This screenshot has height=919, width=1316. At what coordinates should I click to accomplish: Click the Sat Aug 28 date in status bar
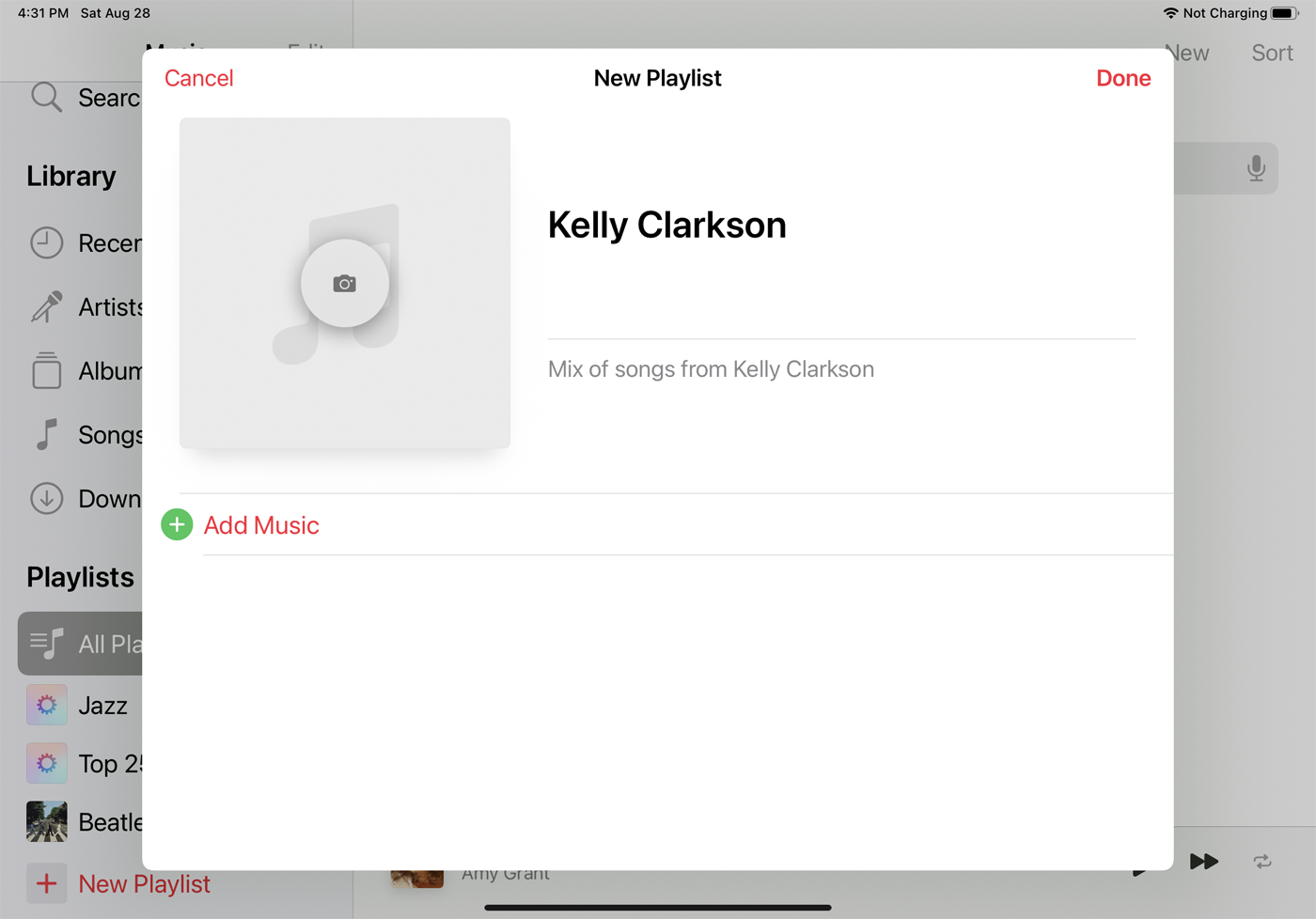coord(116,13)
